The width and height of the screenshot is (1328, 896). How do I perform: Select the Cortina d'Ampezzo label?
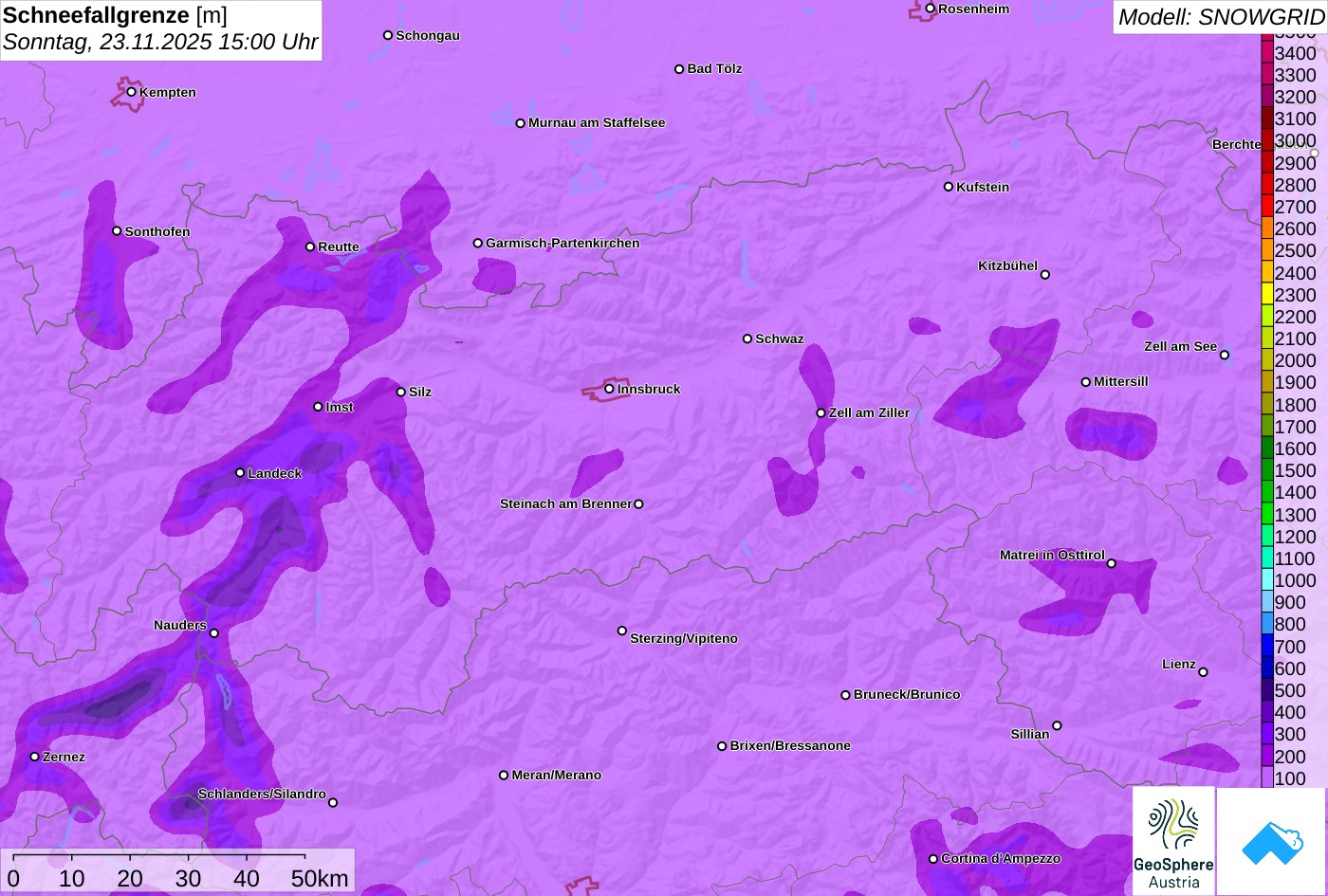pyautogui.click(x=1001, y=858)
